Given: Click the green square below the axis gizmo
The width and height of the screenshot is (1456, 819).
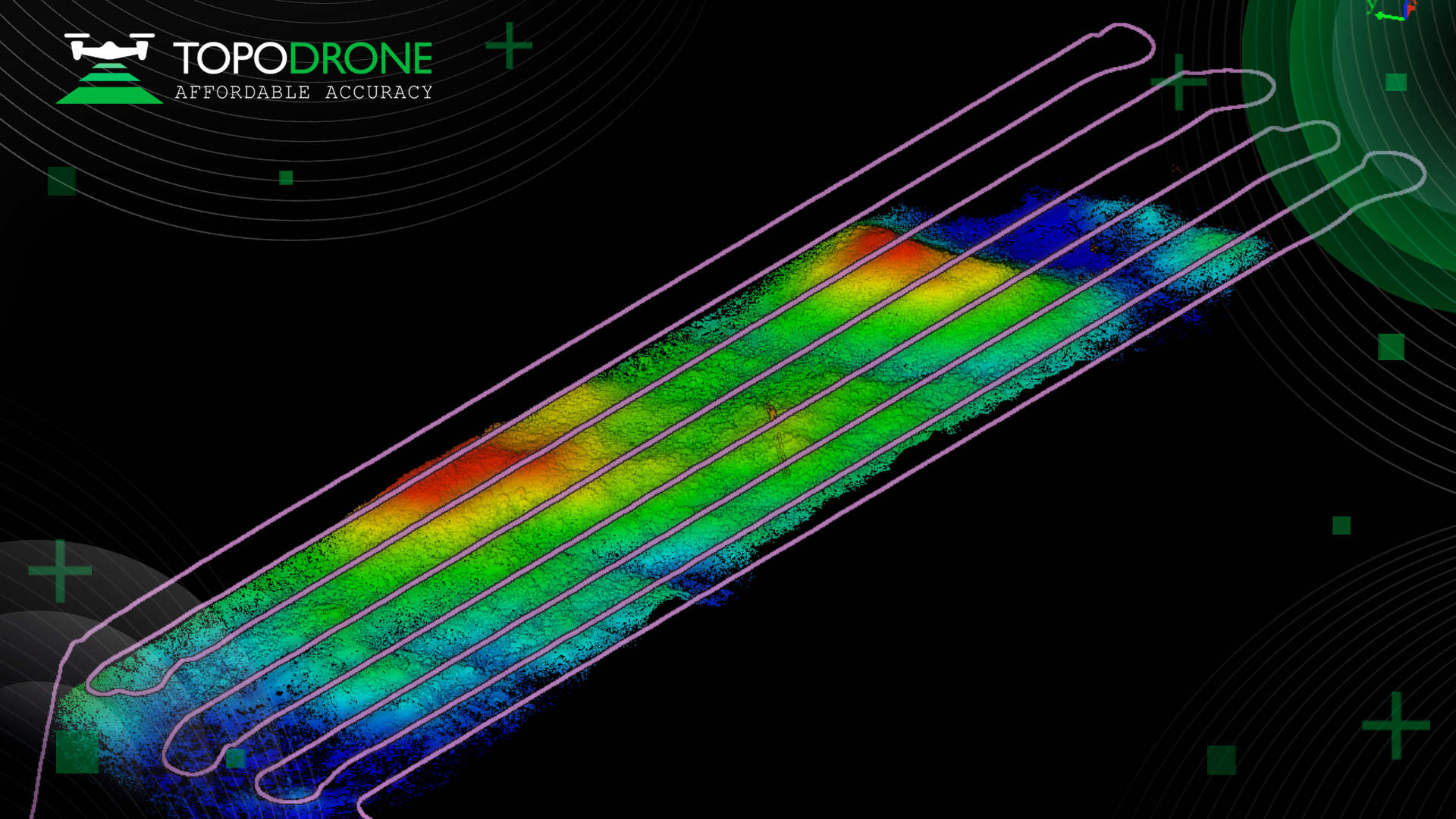Looking at the screenshot, I should pos(1396,82).
